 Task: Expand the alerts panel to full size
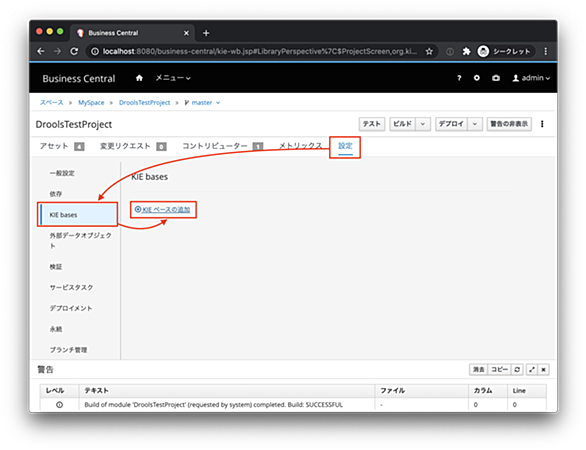click(x=532, y=370)
